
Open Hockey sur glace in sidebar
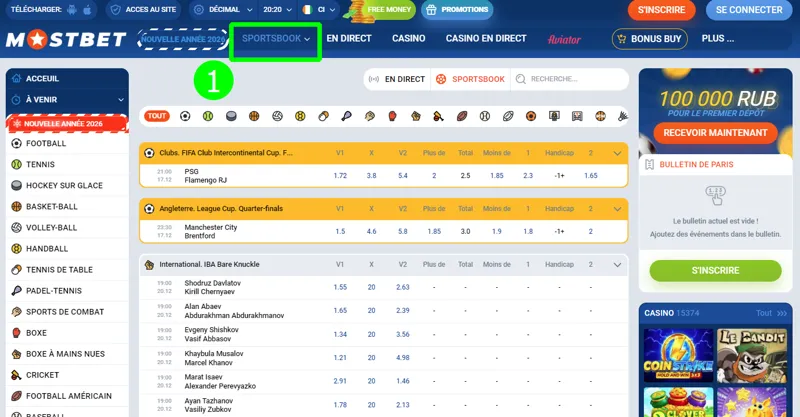(x=64, y=185)
